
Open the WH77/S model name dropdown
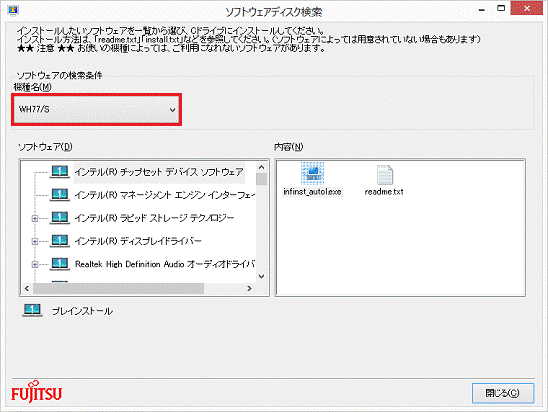point(96,109)
